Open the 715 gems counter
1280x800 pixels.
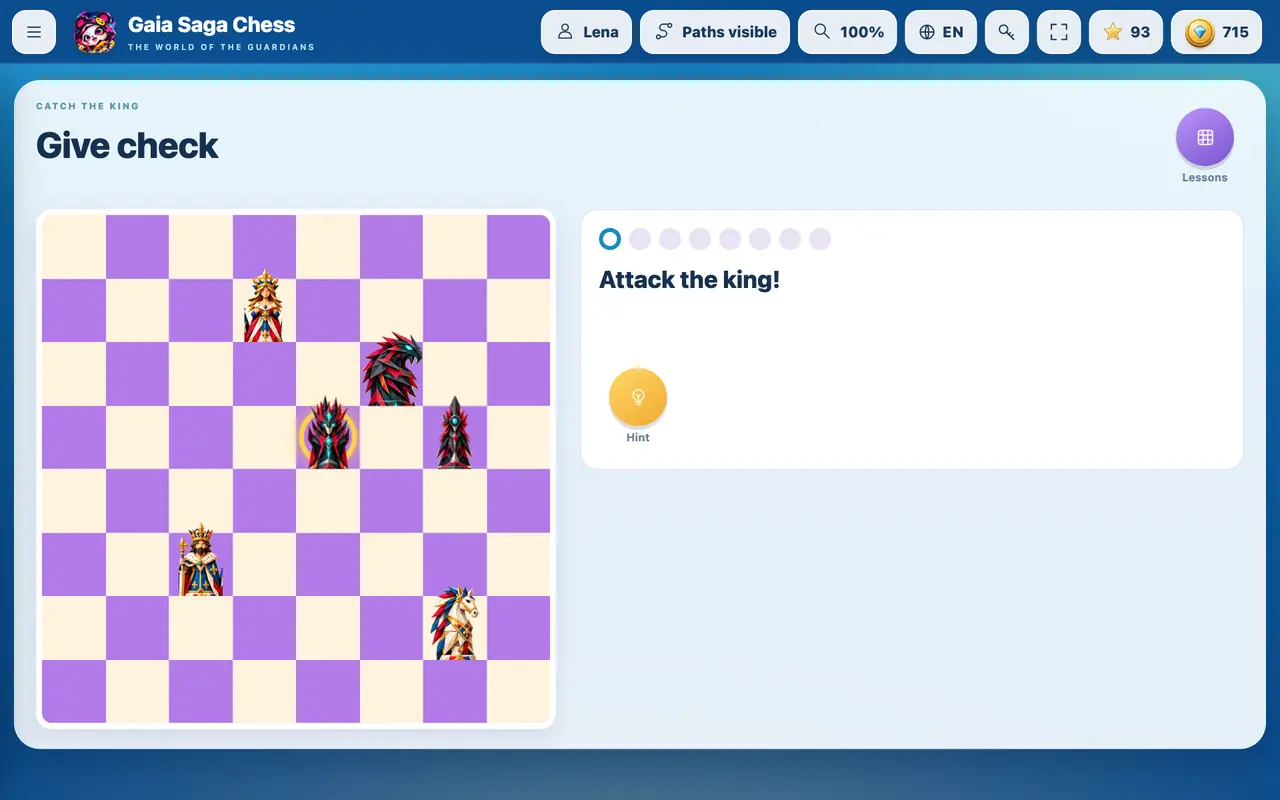click(1217, 32)
